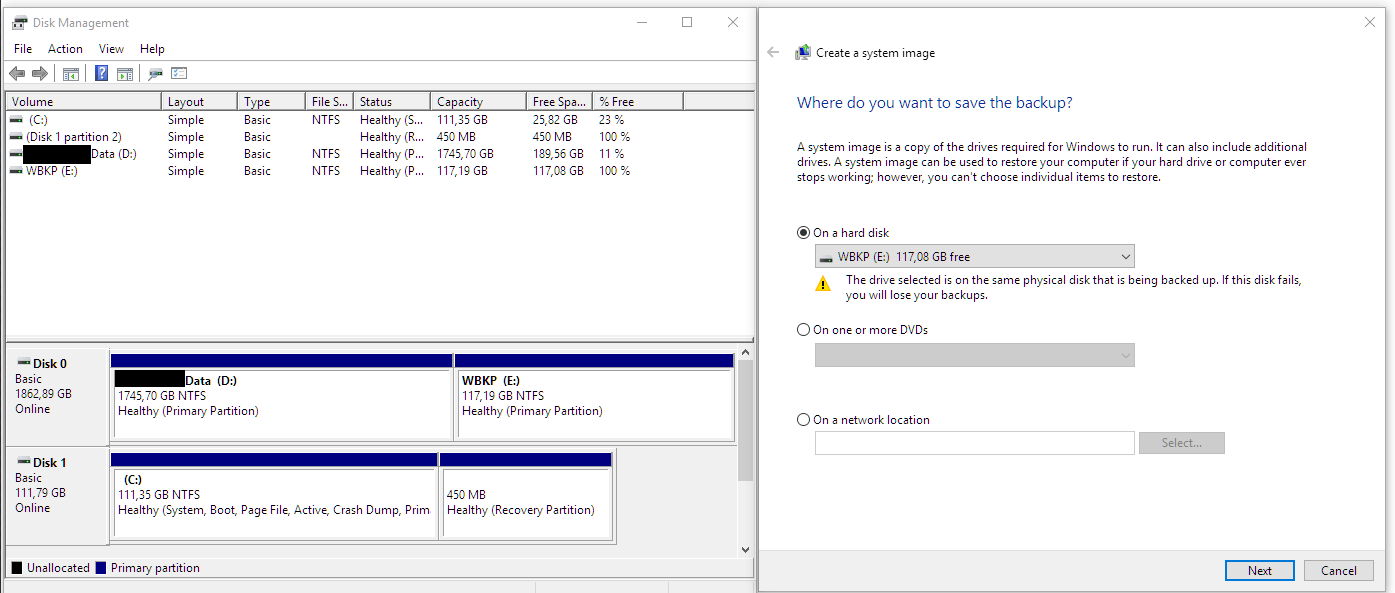The height and width of the screenshot is (593, 1395).
Task: Click the WBKP (E:) drive icon in volume list
Action: (x=14, y=170)
